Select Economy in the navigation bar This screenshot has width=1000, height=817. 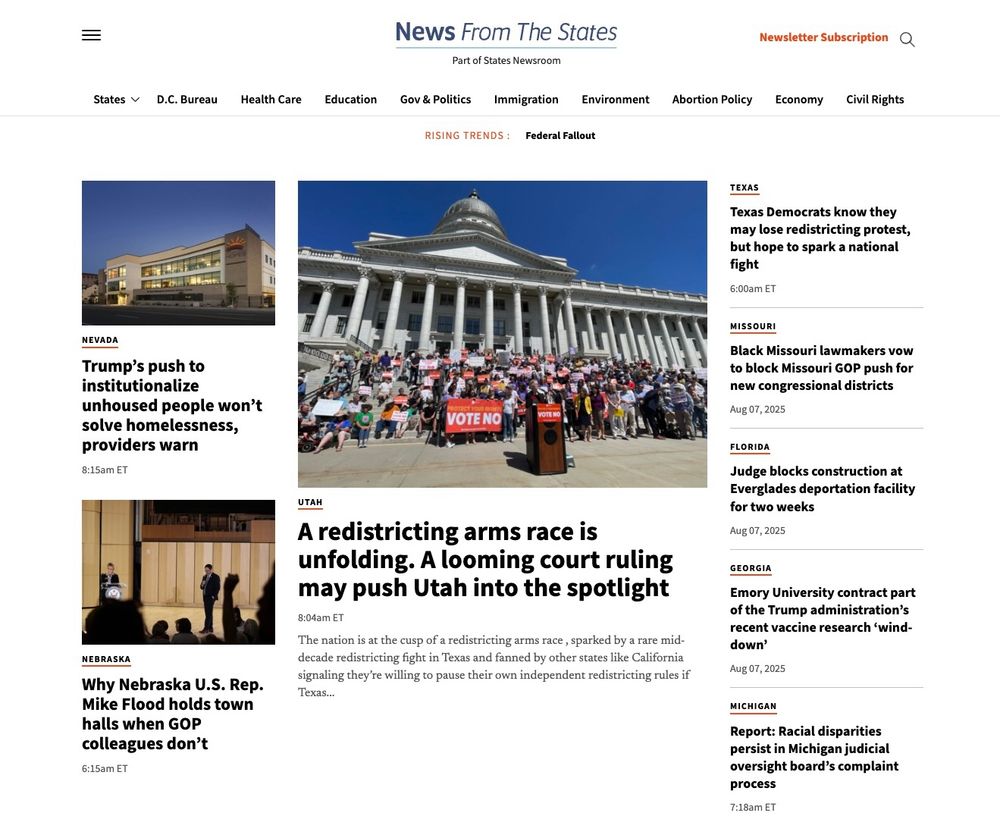(x=799, y=99)
